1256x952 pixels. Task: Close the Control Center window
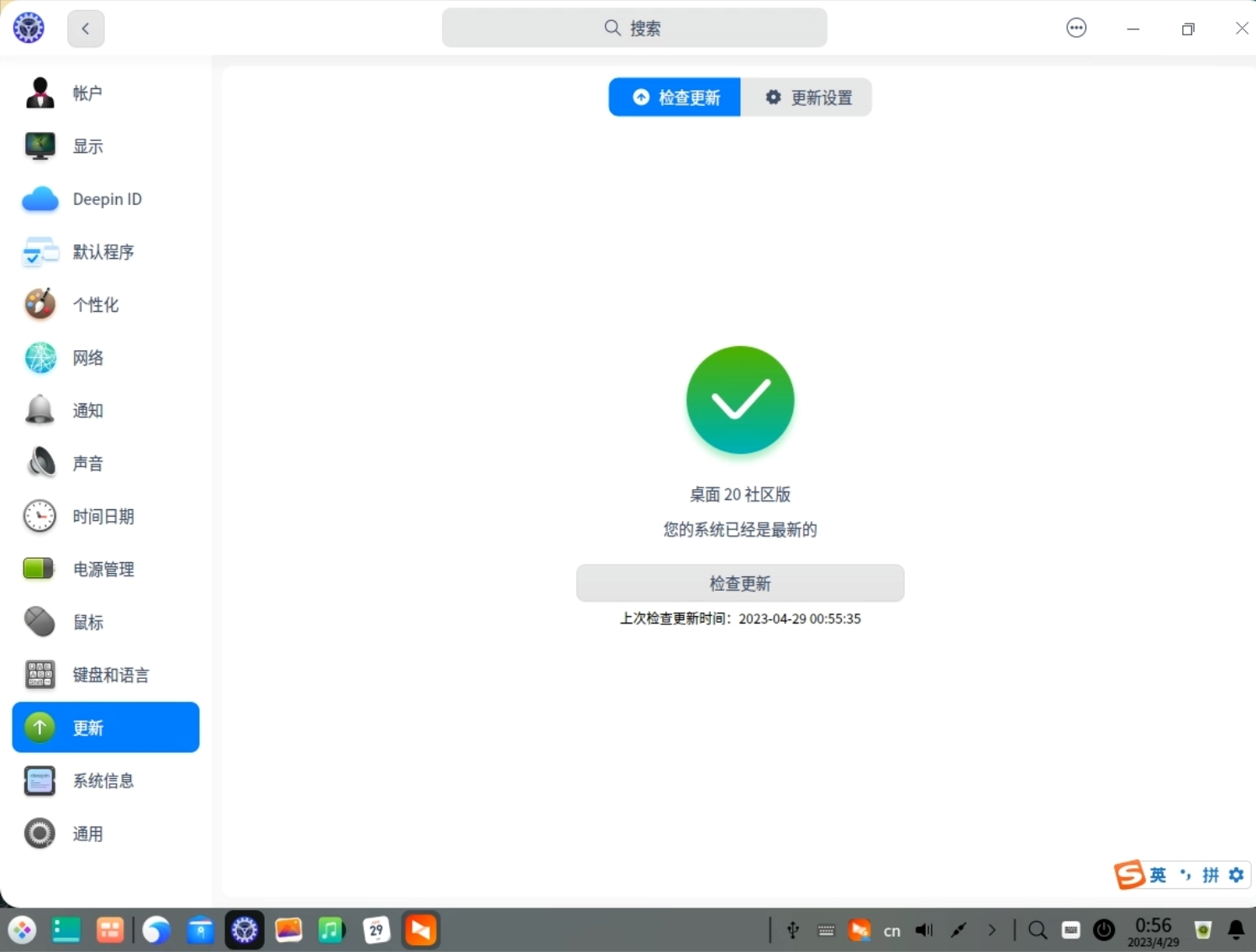[1242, 29]
